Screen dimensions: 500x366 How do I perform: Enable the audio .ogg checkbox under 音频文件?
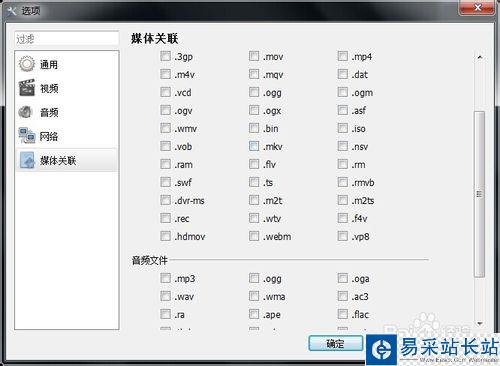(x=254, y=278)
